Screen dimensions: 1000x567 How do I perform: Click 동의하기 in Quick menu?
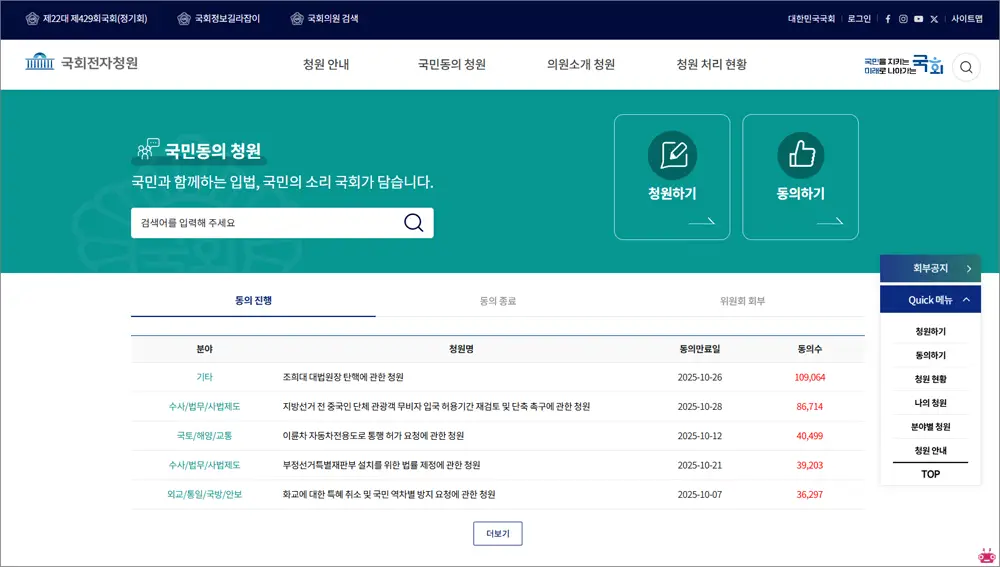pos(930,355)
